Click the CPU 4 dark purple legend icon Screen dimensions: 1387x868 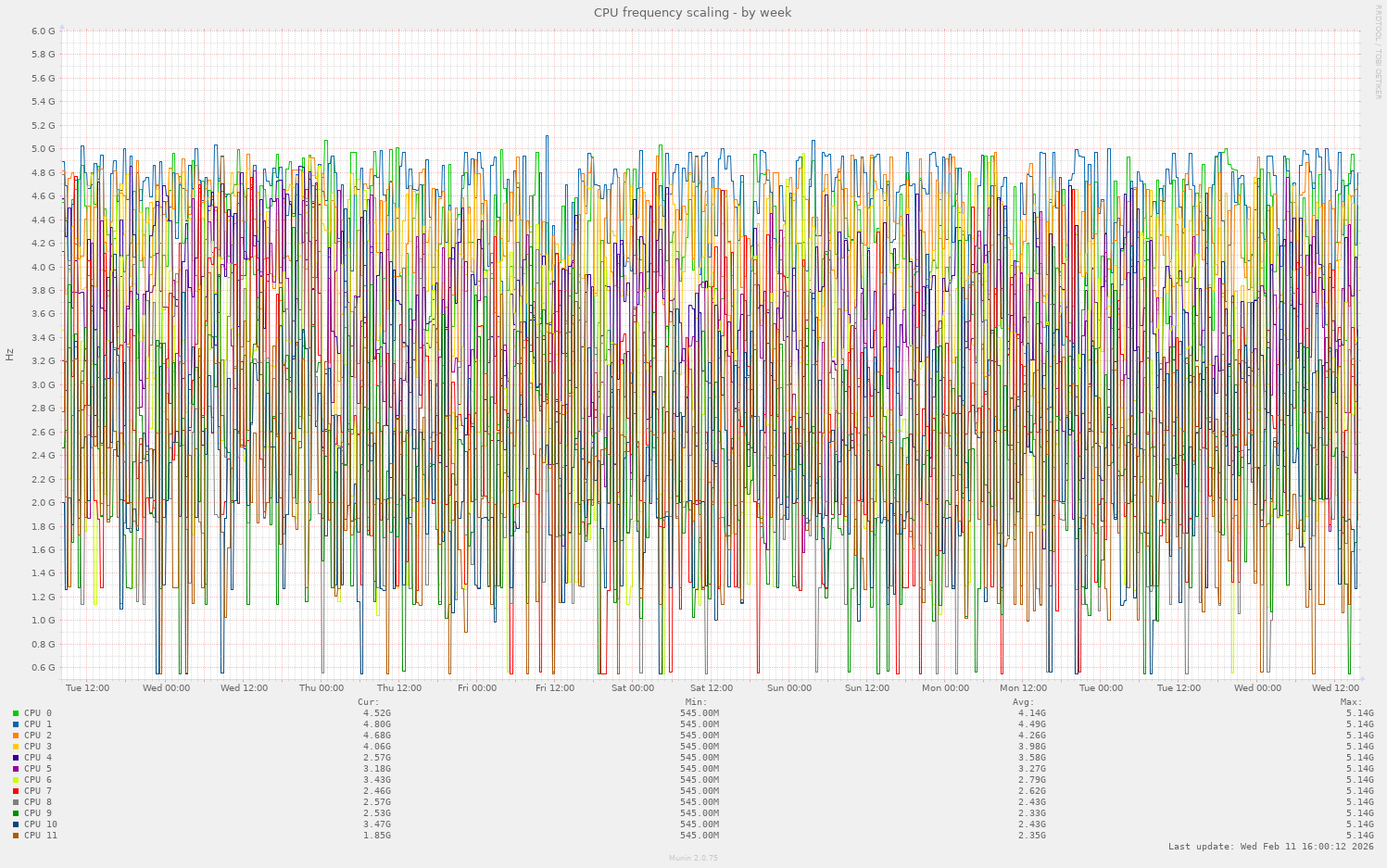point(14,757)
